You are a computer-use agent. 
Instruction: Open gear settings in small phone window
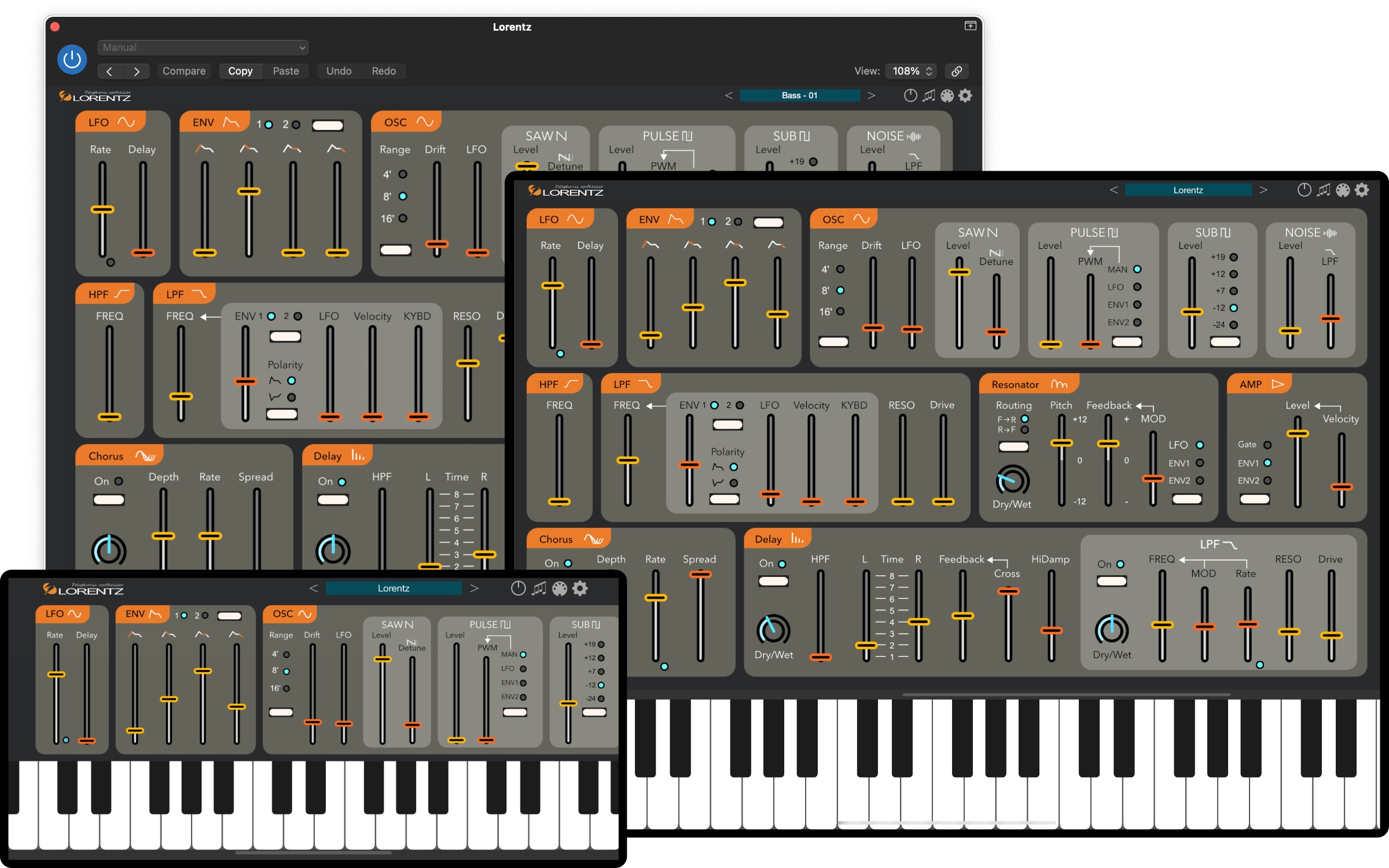[x=580, y=589]
